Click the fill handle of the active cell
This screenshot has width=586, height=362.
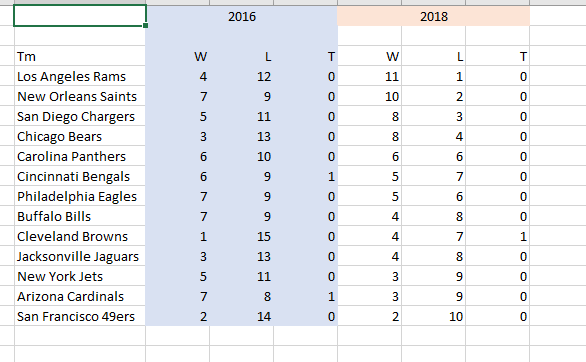click(145, 25)
